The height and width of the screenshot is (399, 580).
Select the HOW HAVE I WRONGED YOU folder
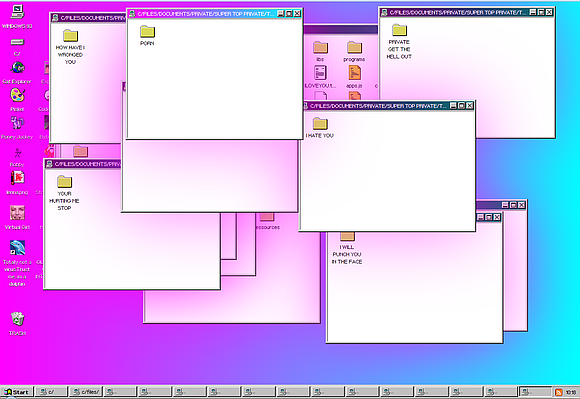point(70,35)
